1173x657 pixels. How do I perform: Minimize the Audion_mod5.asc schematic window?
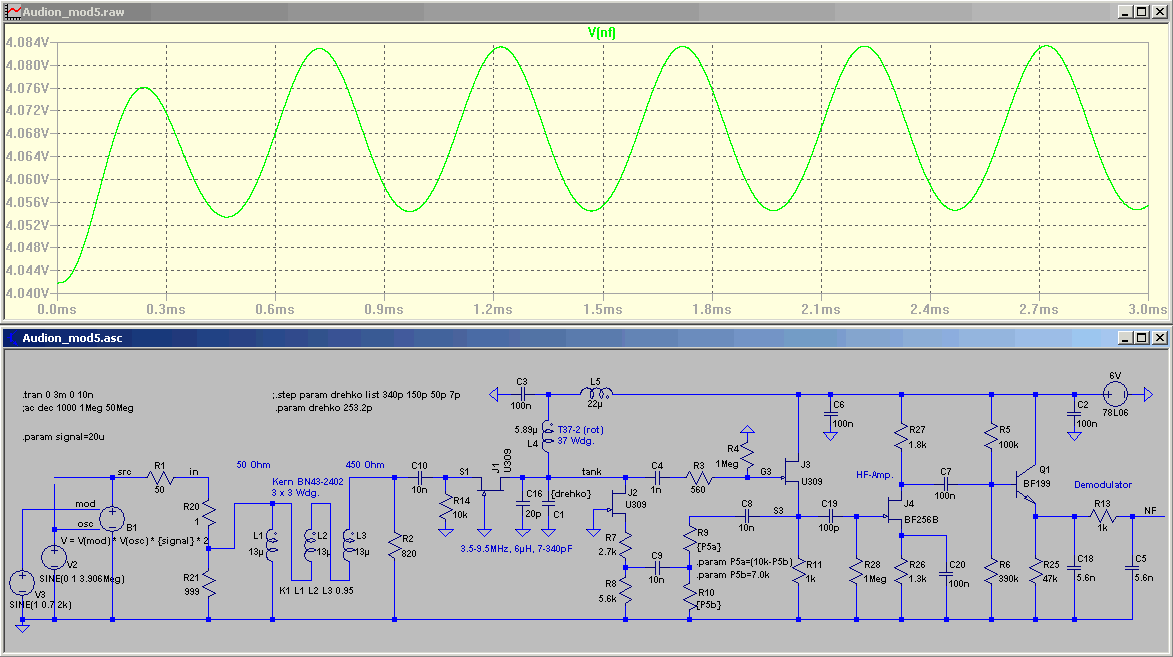(1126, 338)
